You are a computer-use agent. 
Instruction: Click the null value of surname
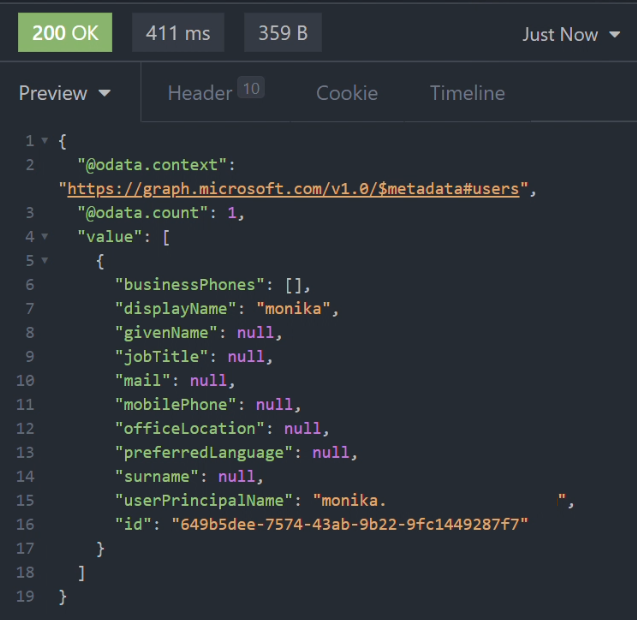(x=236, y=477)
